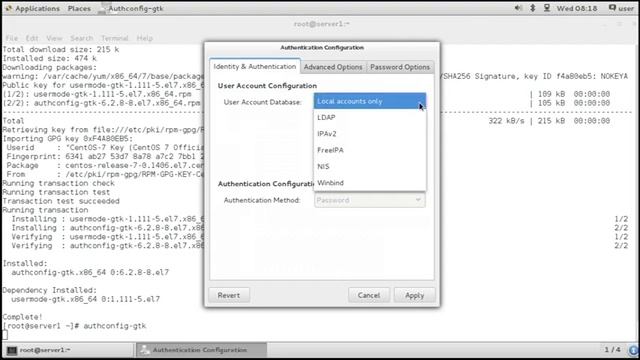Click the Revert button
The image size is (640, 360).
tap(229, 295)
